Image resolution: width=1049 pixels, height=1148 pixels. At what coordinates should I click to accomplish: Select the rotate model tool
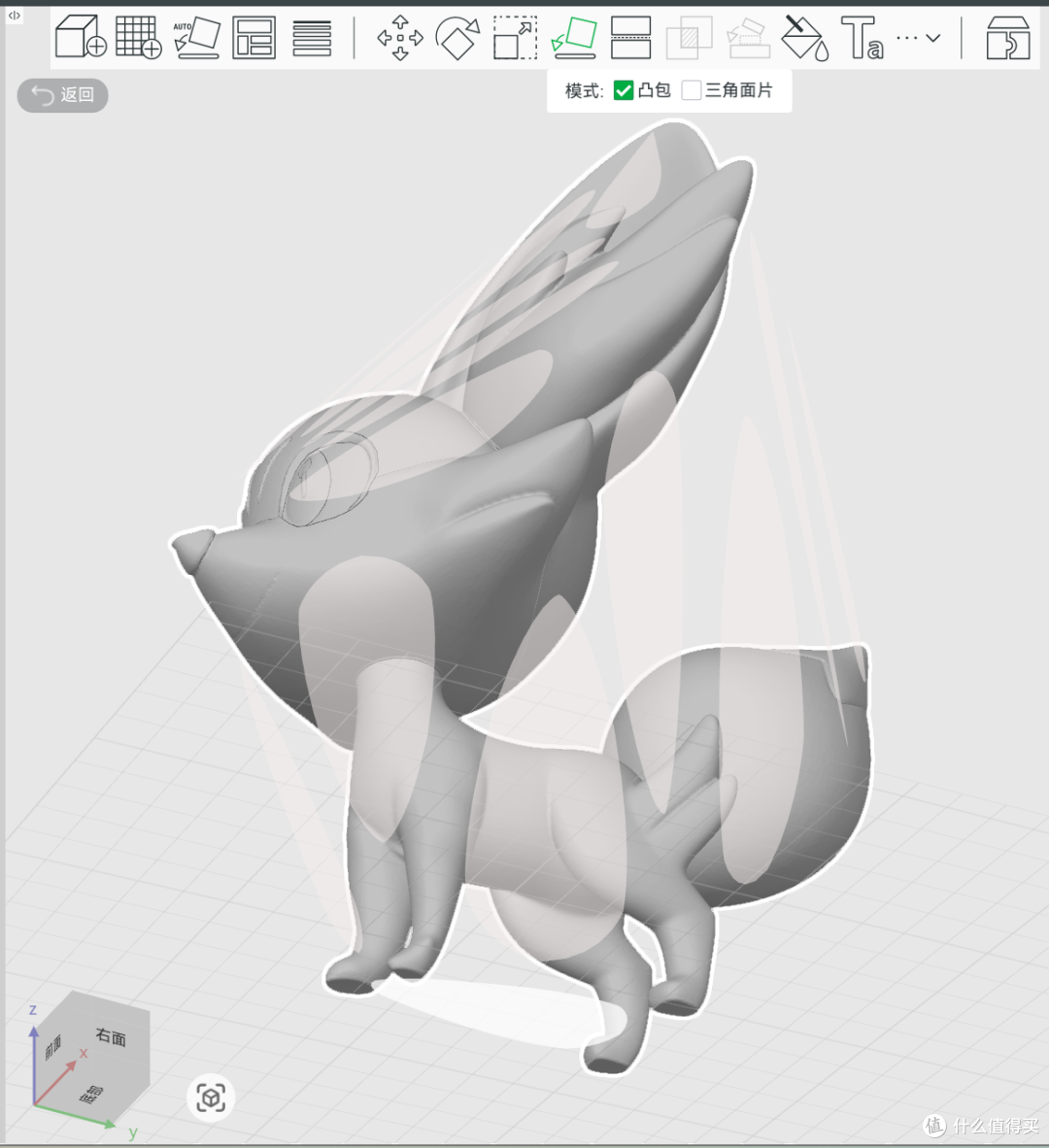pyautogui.click(x=457, y=37)
